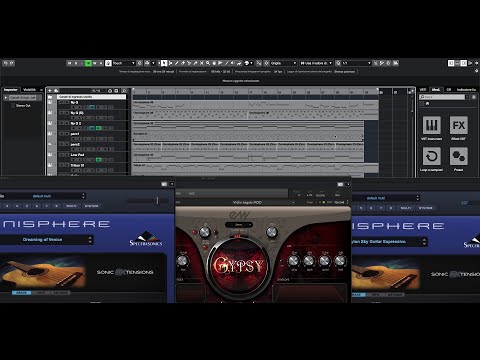Open Loops and samples tile
This screenshot has height=360, width=480.
coord(432,156)
